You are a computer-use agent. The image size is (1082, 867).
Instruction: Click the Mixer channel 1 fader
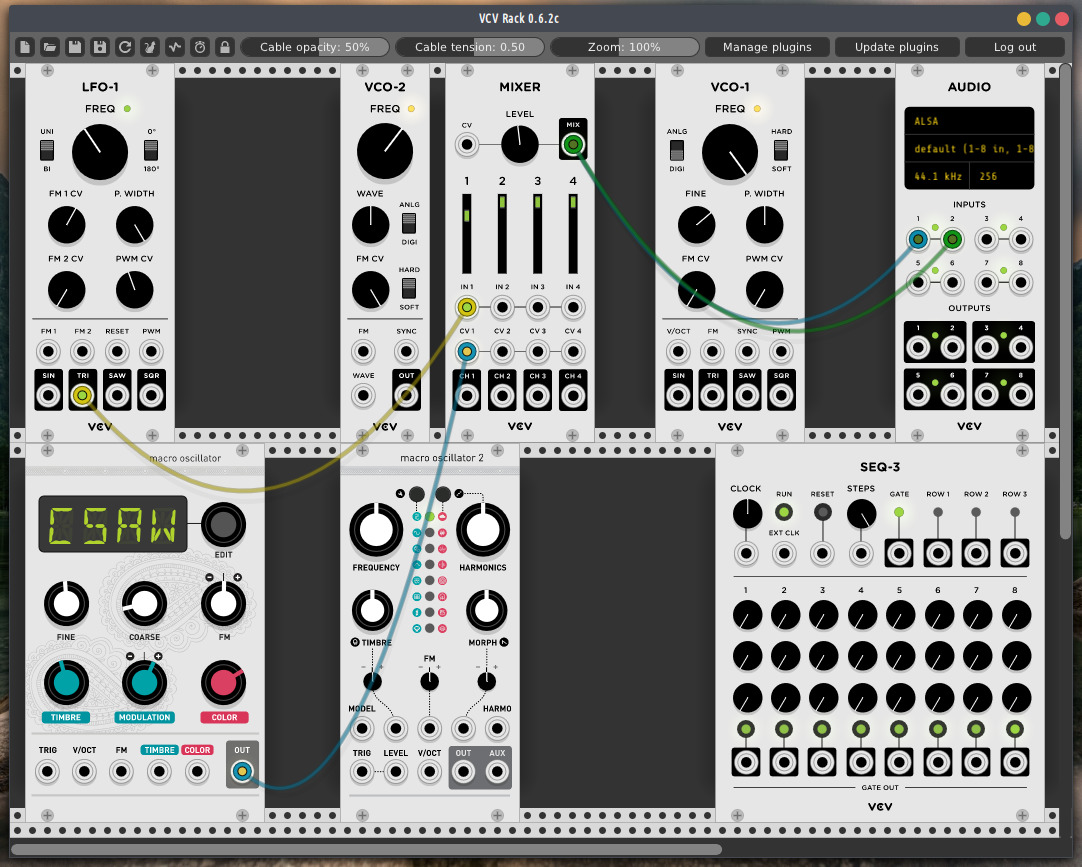[466, 234]
